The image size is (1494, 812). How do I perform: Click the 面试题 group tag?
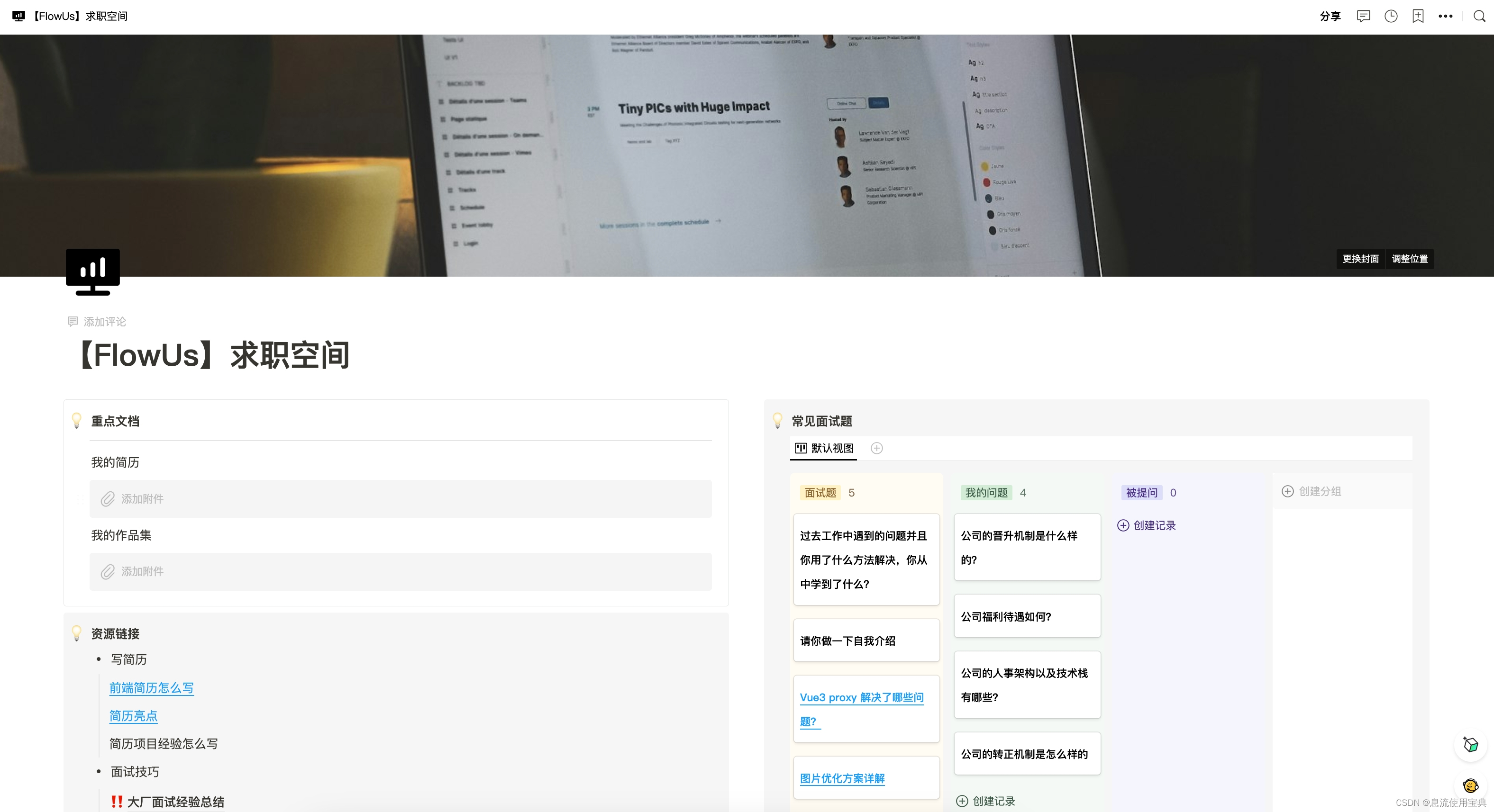point(820,493)
